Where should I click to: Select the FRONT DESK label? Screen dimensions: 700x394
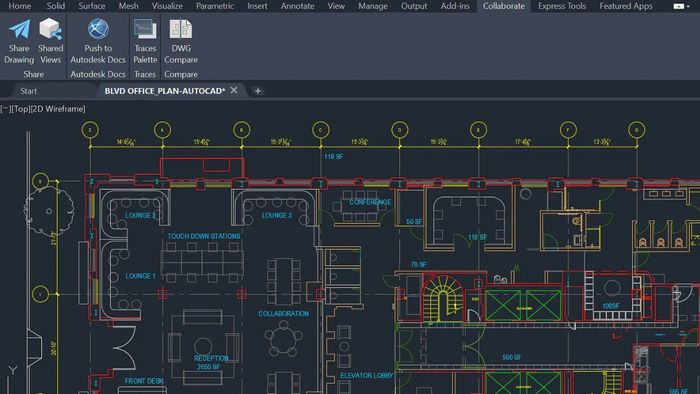pyautogui.click(x=144, y=381)
